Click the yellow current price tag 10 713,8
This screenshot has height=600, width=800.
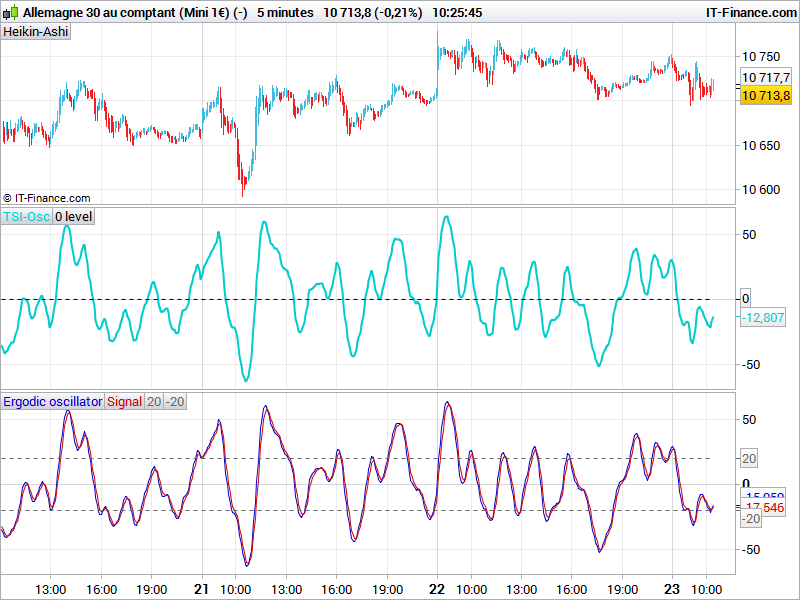(x=766, y=95)
